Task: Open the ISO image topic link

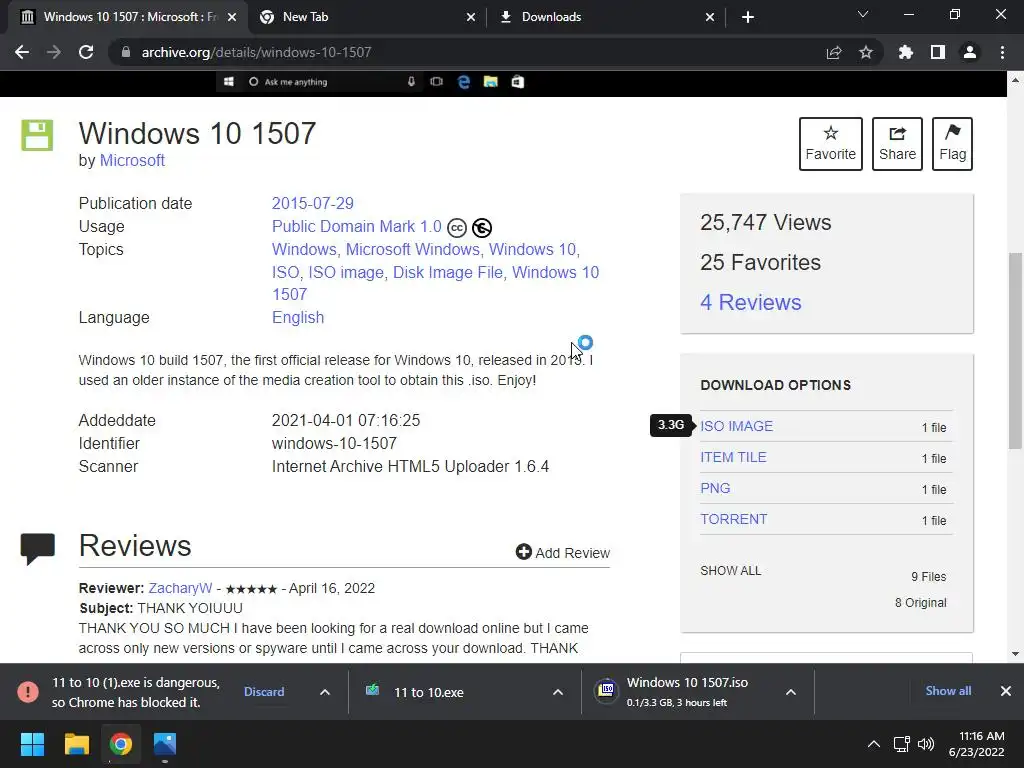Action: coord(346,272)
